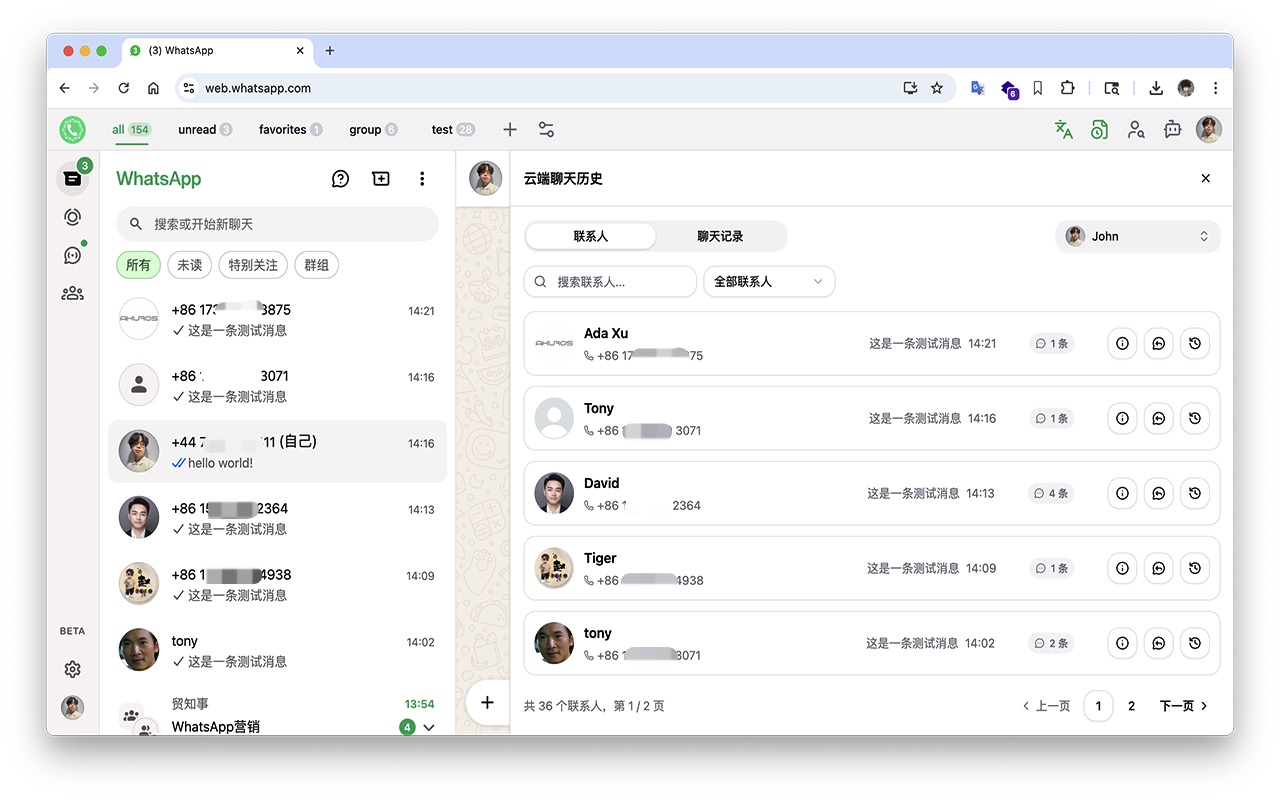Click the contact search icon in the toolbar
This screenshot has width=1280, height=800.
[1136, 129]
